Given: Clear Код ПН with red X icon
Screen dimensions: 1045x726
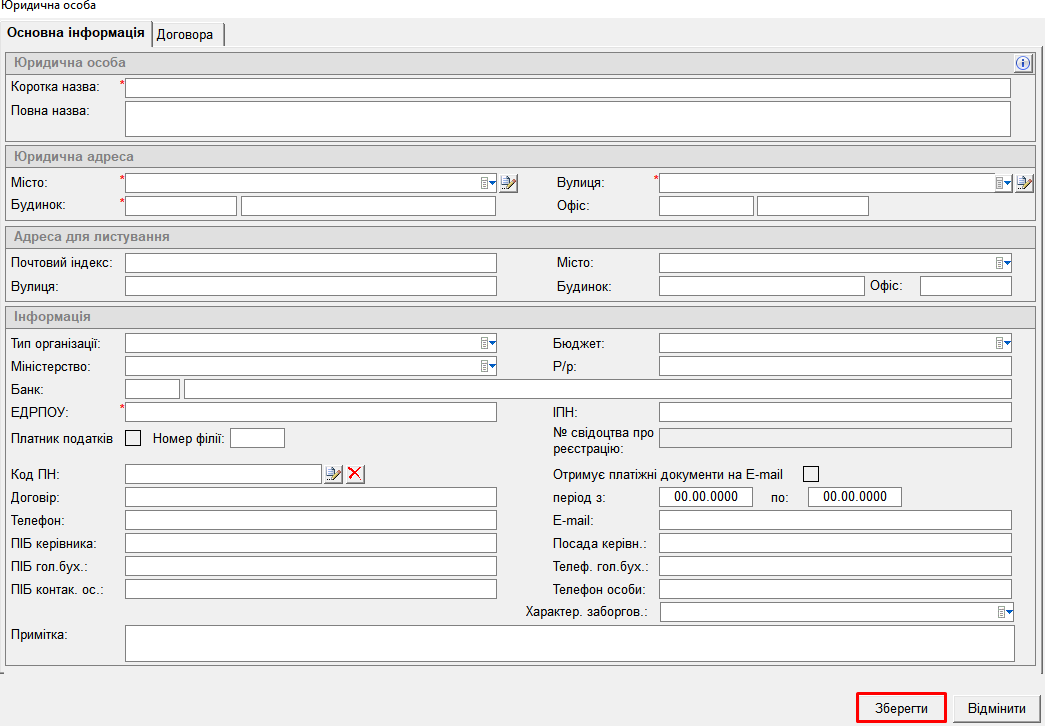Looking at the screenshot, I should [355, 474].
